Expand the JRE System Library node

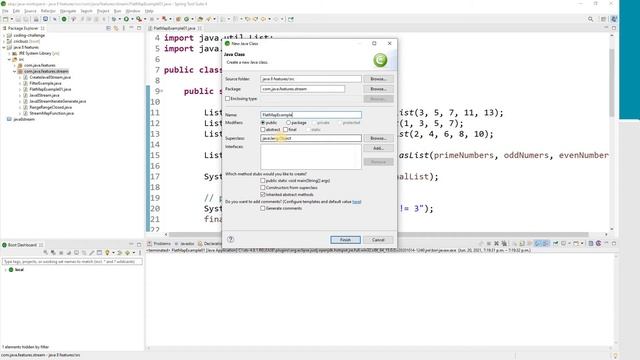click(x=9, y=53)
